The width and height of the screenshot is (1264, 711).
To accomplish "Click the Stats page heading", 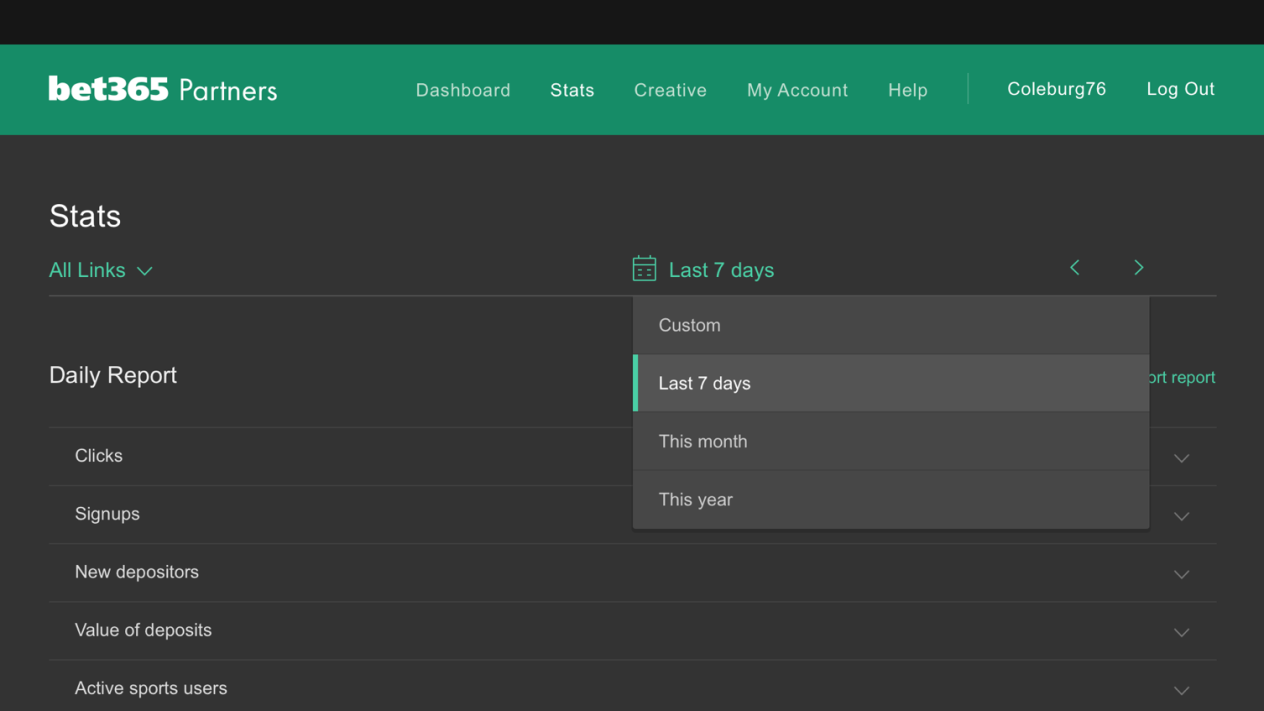I will click(x=85, y=216).
